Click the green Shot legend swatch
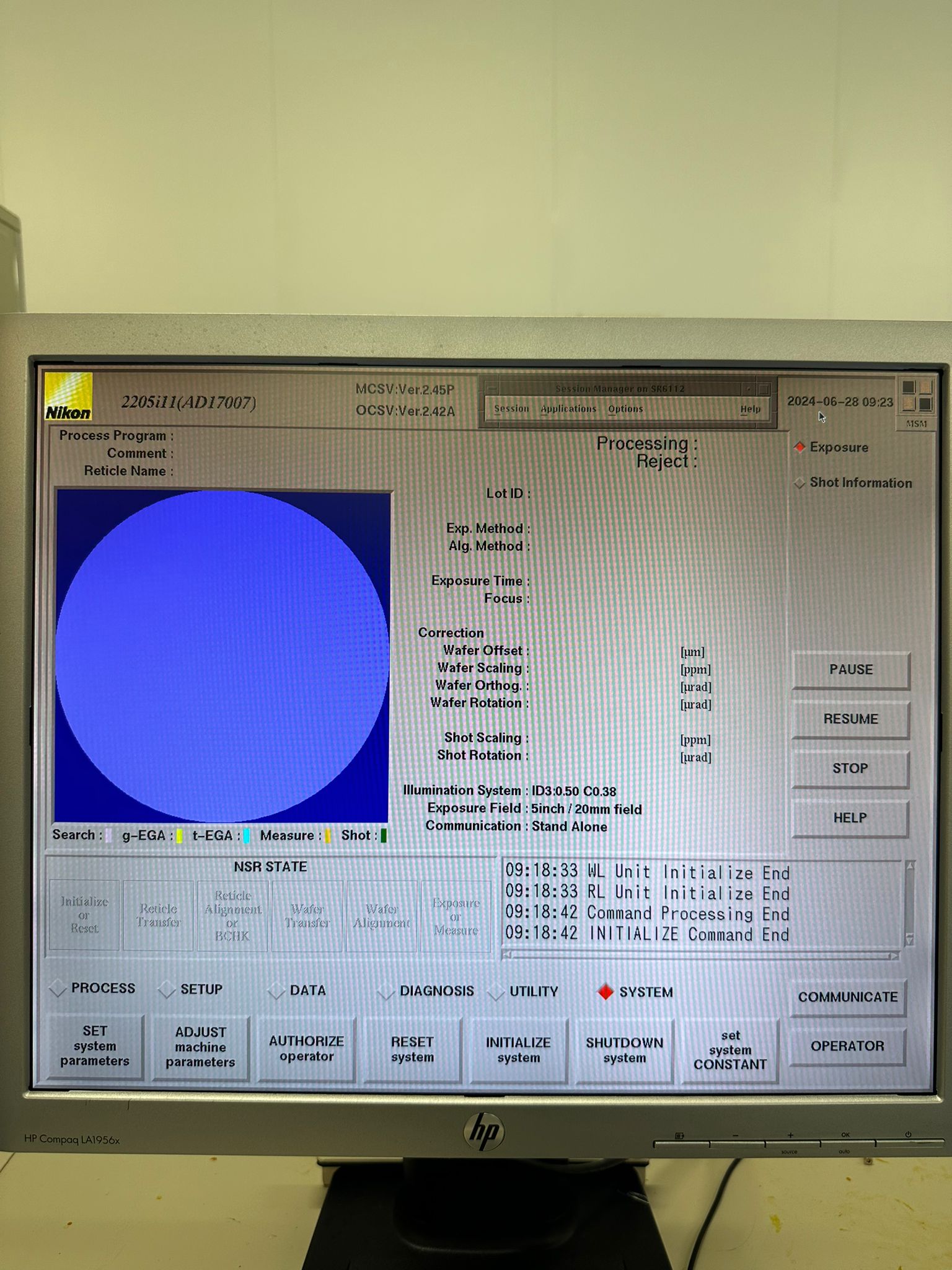The height and width of the screenshot is (1270, 952). tap(384, 836)
